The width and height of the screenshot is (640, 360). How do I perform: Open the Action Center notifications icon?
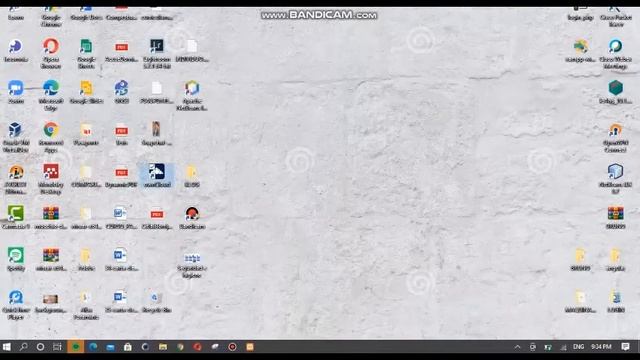625,347
